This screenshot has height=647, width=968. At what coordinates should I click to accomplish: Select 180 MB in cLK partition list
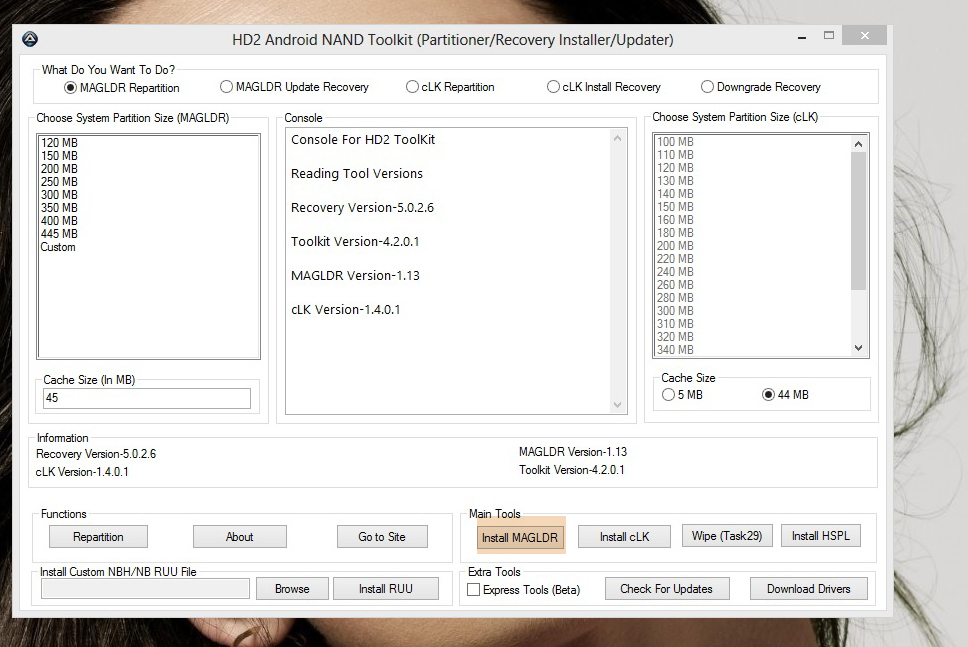(x=675, y=232)
